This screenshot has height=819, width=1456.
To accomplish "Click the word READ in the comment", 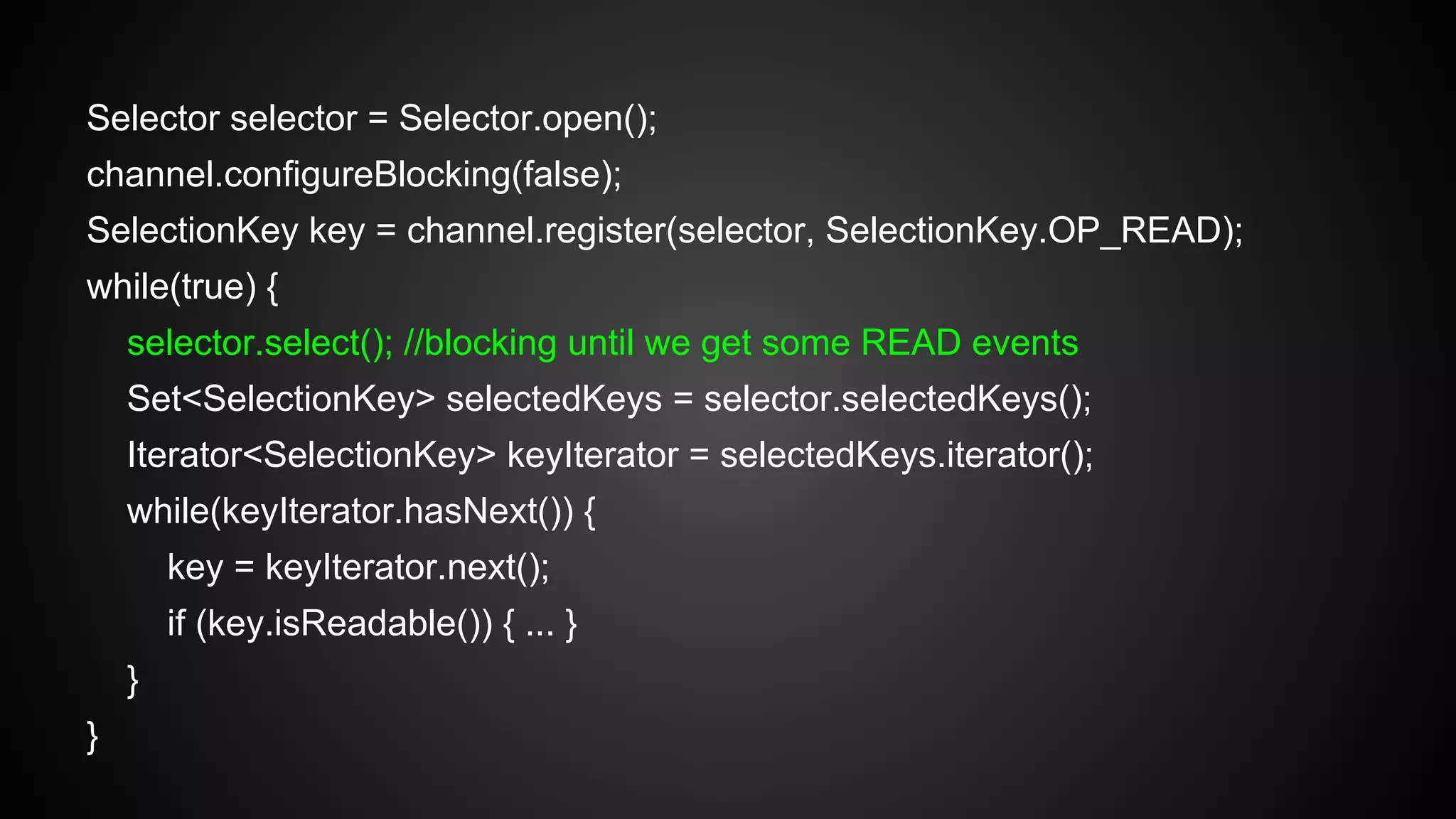I will 910,343.
